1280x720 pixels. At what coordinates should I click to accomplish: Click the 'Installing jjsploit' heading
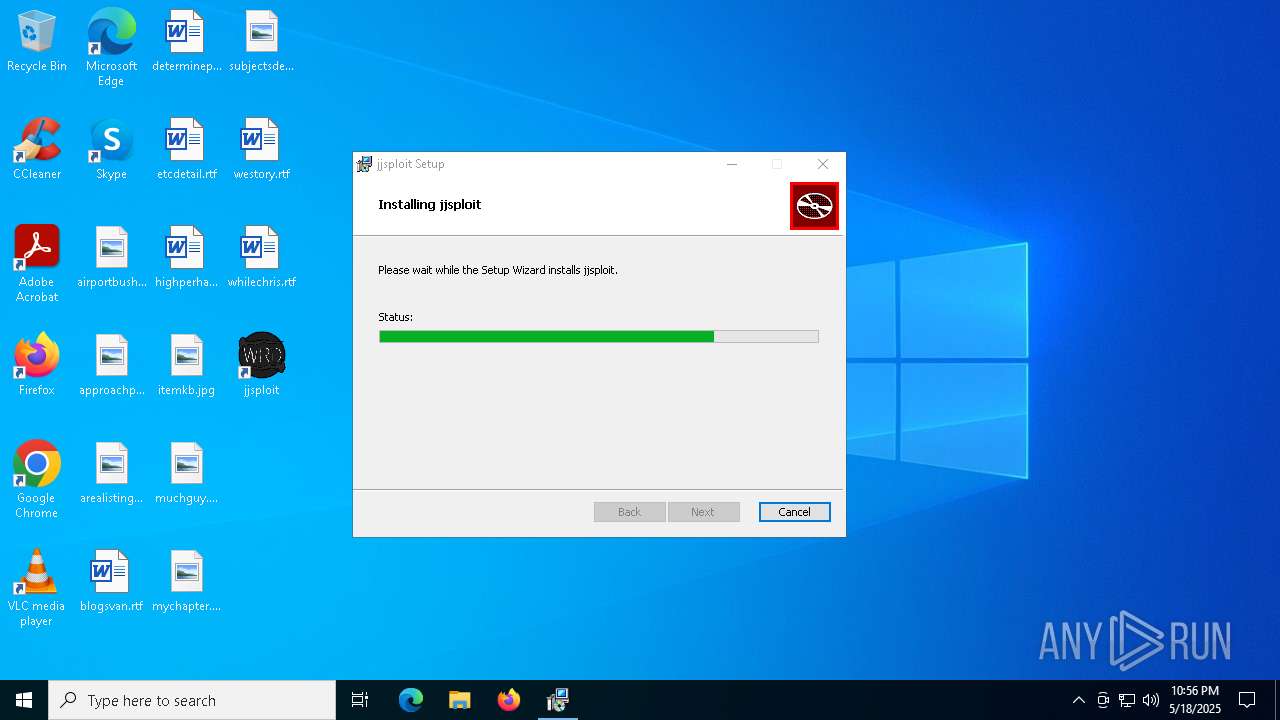tap(429, 204)
